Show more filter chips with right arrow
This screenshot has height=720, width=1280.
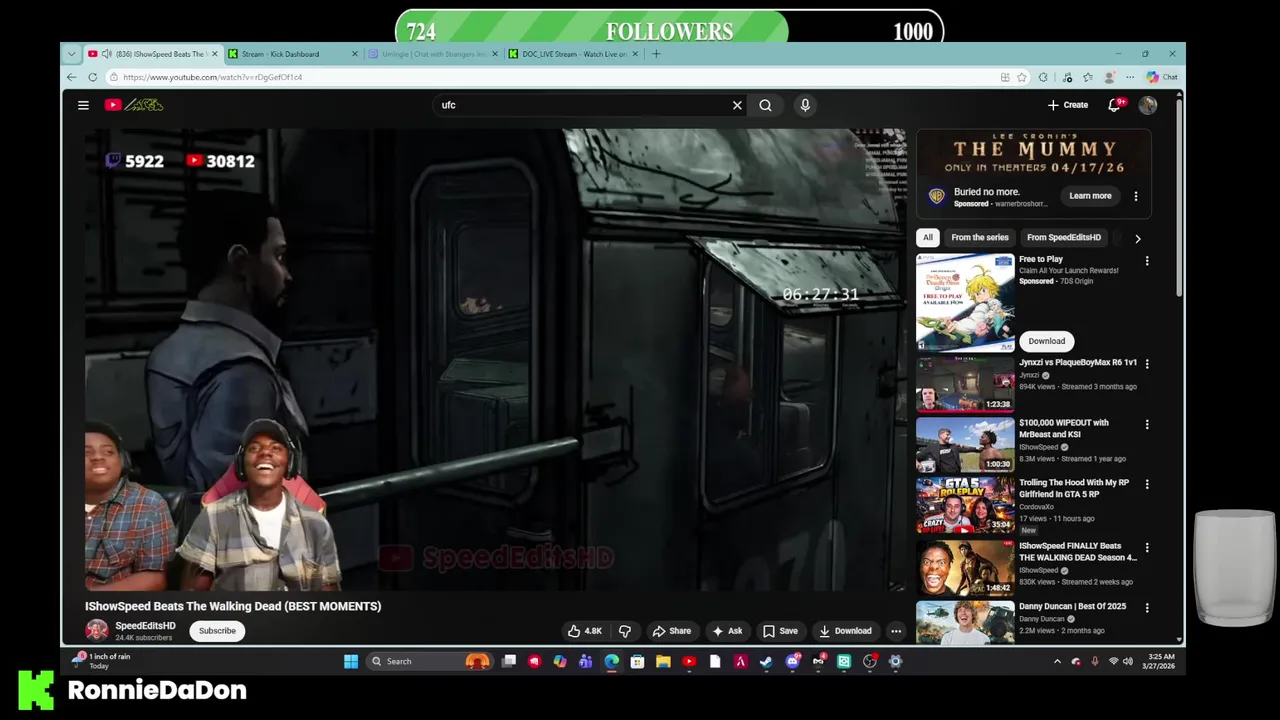tap(1137, 238)
